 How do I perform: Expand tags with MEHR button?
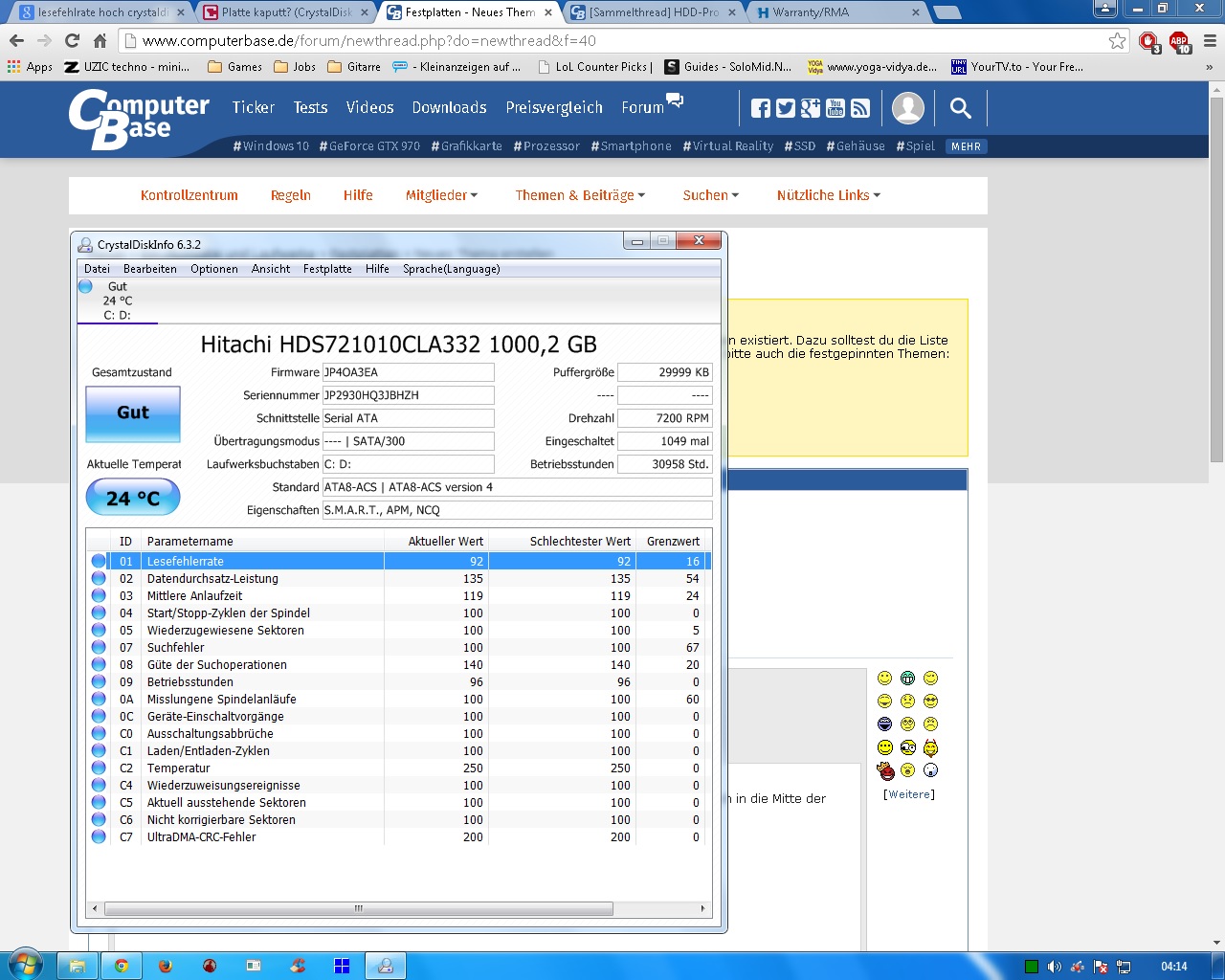coord(966,146)
